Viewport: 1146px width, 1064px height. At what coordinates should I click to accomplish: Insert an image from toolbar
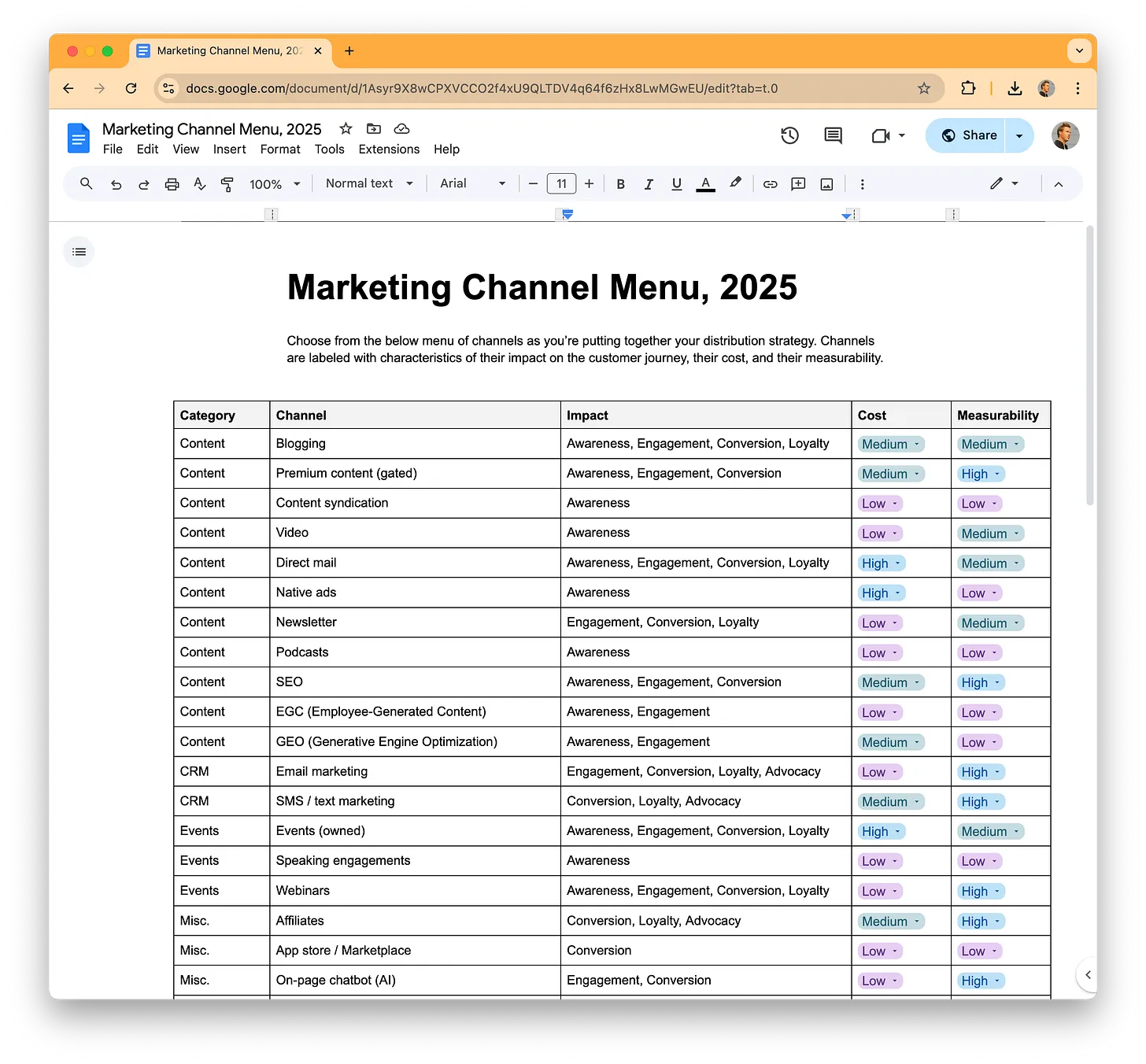coord(826,184)
